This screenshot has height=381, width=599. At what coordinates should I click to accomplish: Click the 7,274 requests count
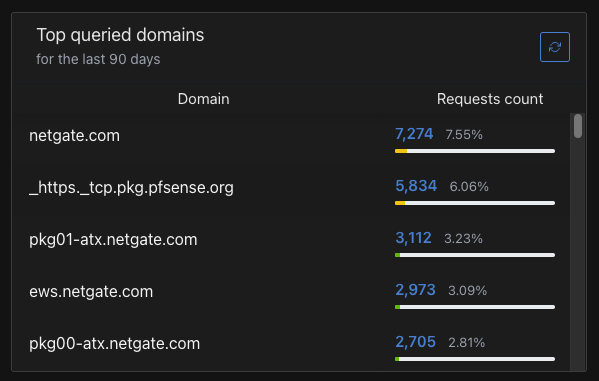point(414,134)
